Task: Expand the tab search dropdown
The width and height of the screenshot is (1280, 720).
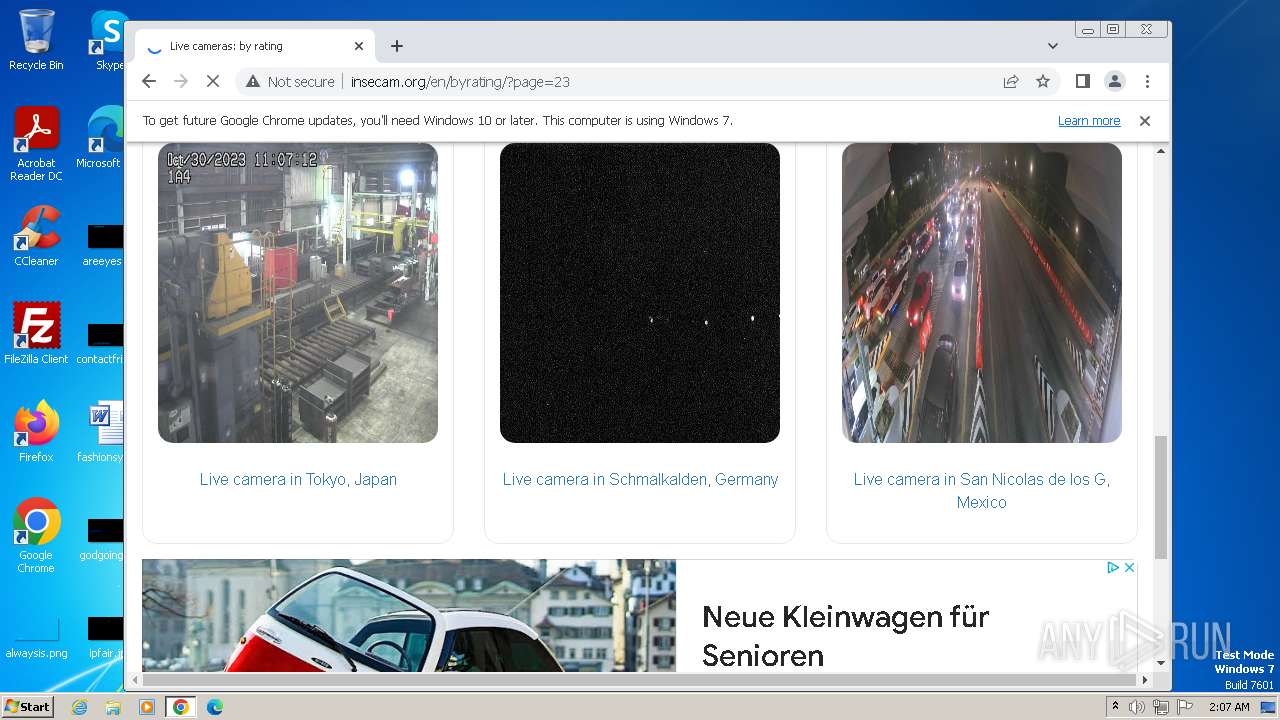Action: 1052,46
